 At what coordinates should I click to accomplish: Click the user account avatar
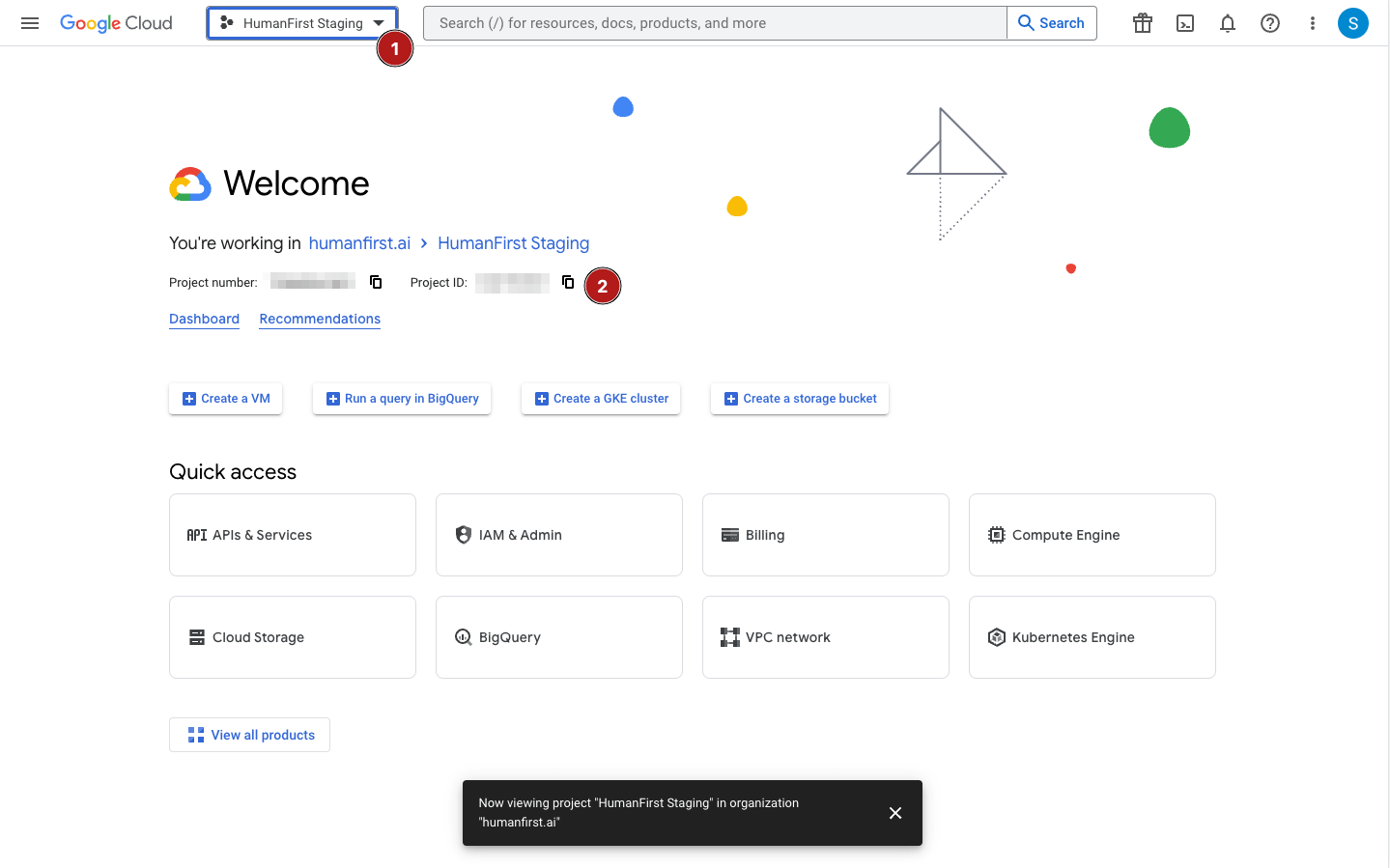[x=1352, y=23]
